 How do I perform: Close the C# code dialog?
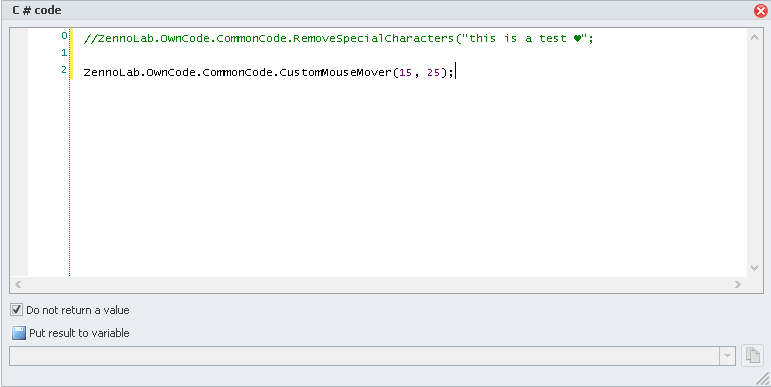[x=761, y=10]
